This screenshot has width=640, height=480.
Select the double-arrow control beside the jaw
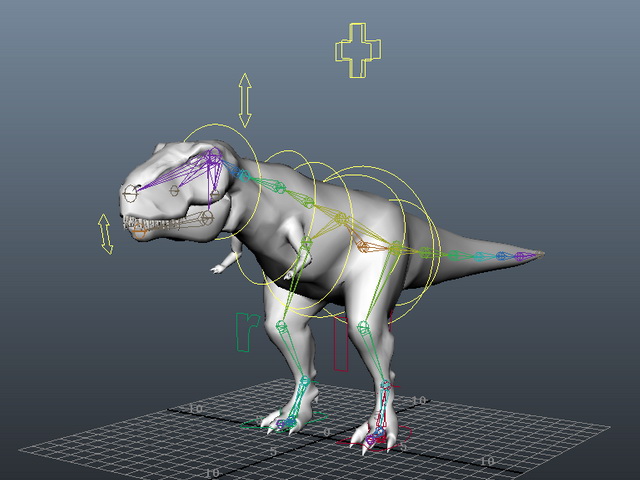click(105, 234)
